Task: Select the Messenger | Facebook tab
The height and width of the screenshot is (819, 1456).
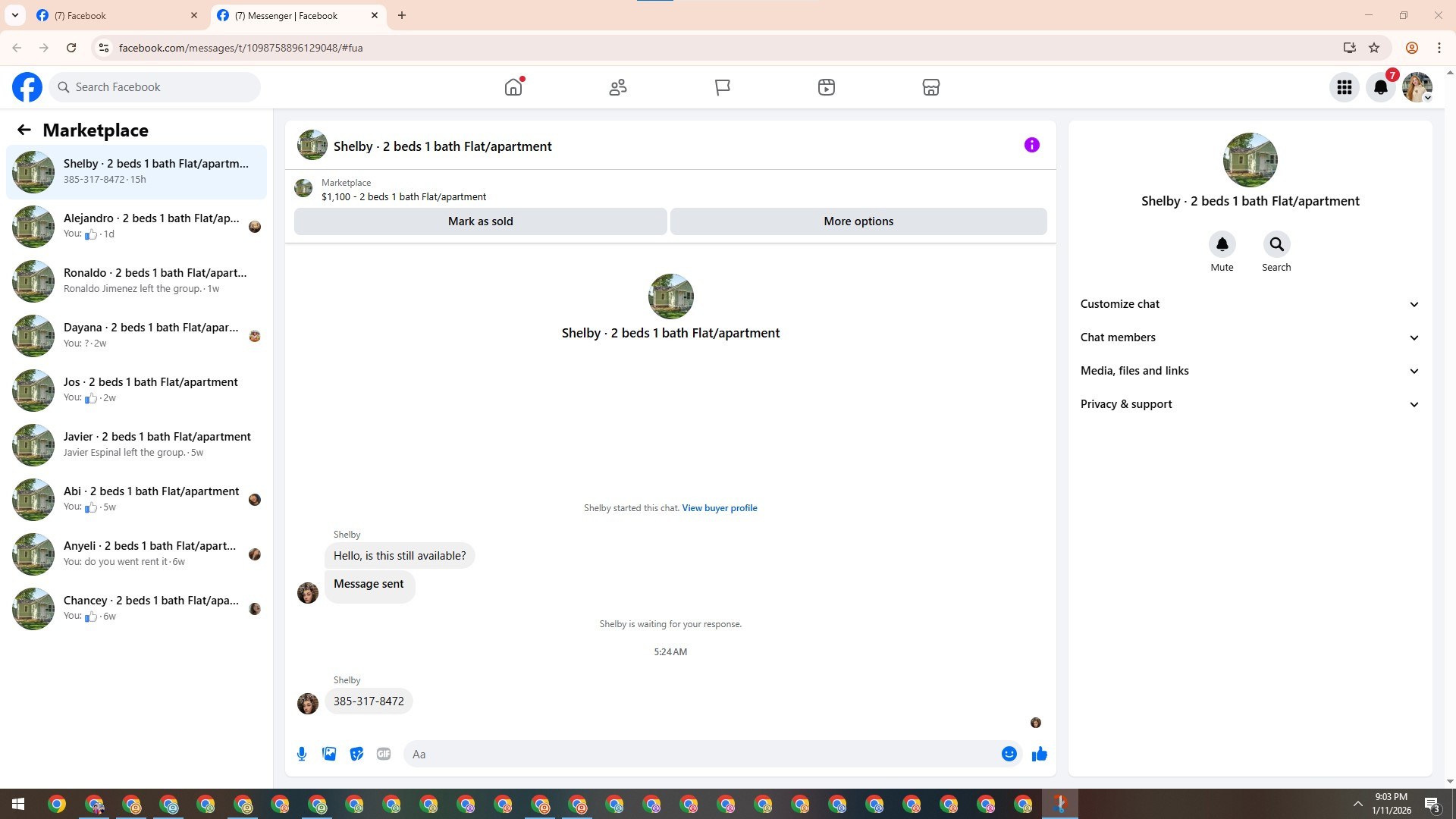Action: [298, 15]
